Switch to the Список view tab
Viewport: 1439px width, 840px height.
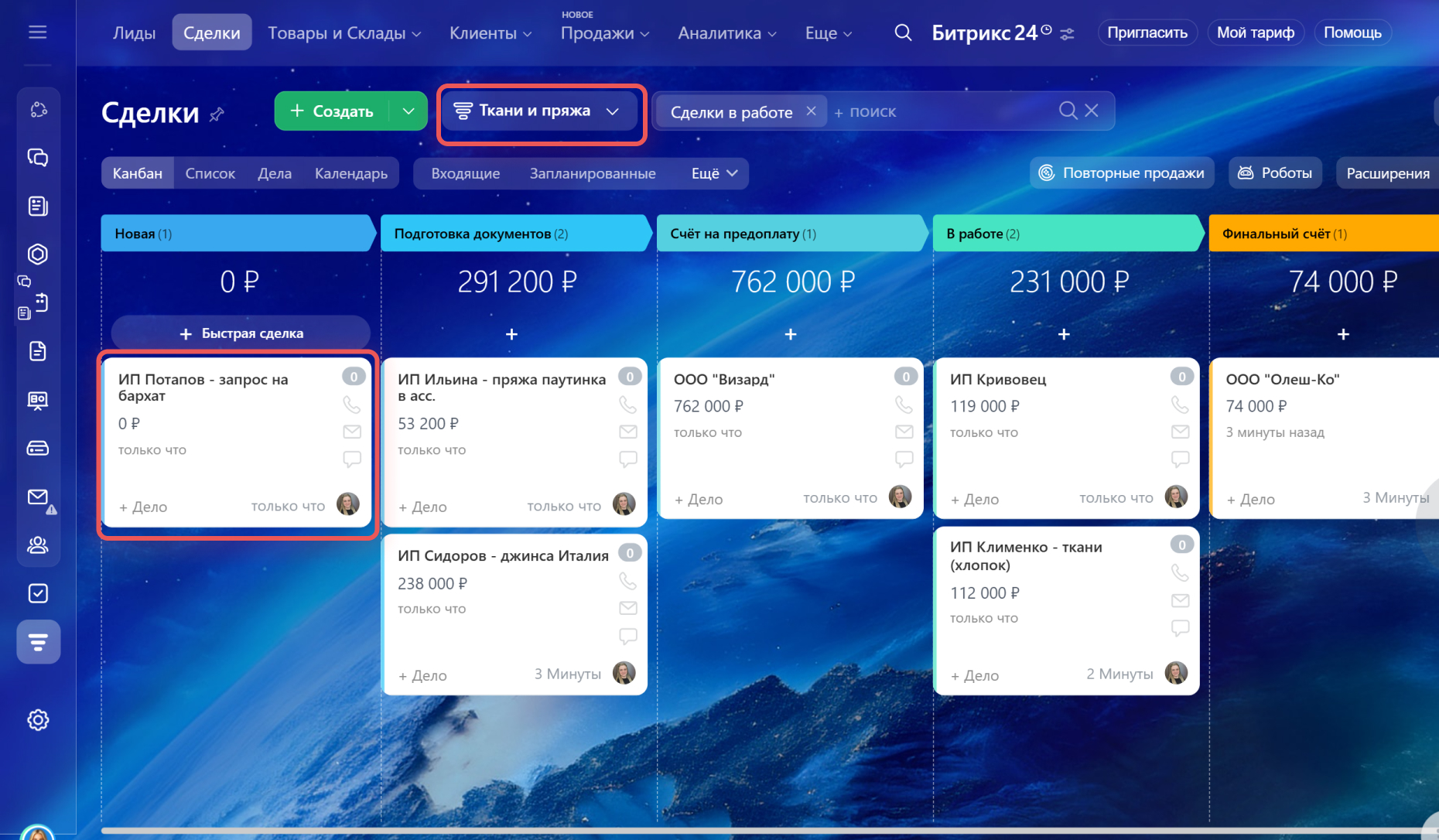coord(210,173)
